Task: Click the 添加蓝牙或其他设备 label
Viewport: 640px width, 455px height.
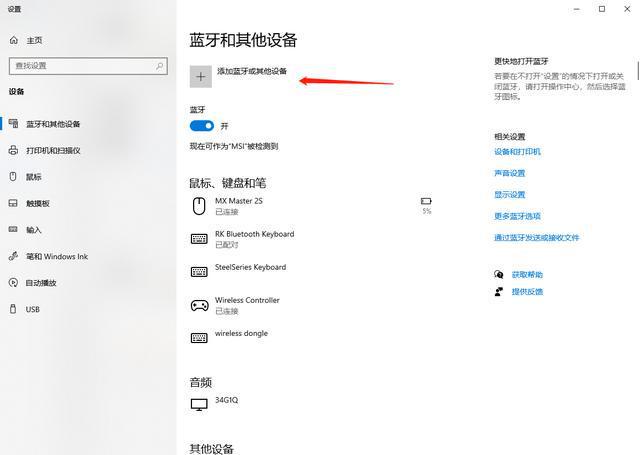Action: point(251,71)
